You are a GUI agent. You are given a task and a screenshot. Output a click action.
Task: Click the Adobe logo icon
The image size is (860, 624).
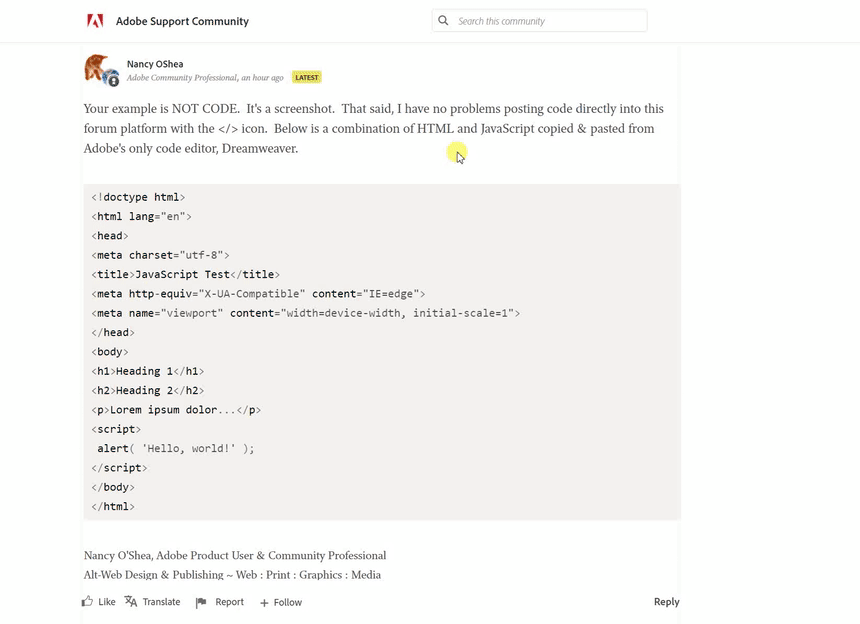click(x=95, y=21)
